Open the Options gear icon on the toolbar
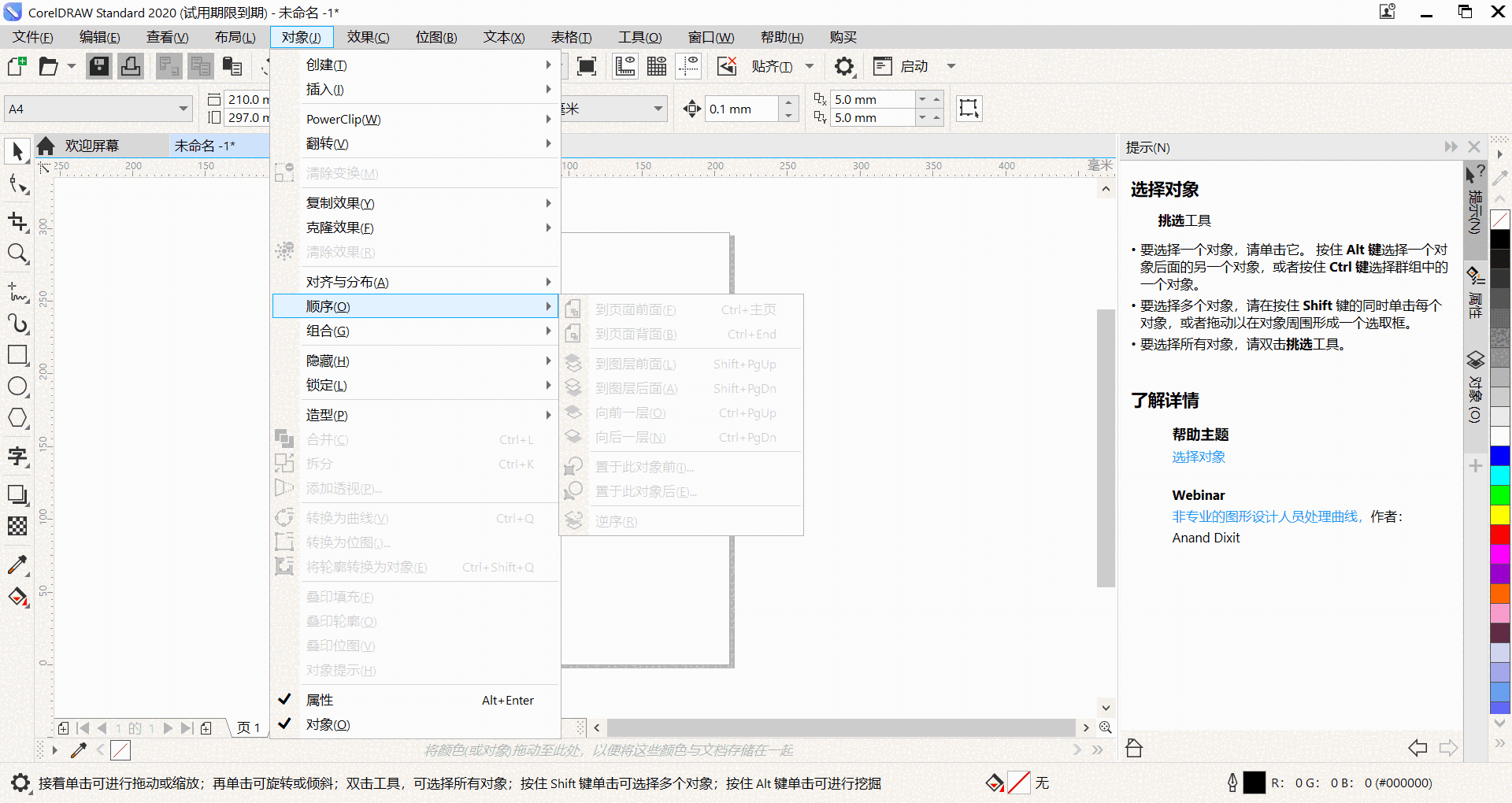This screenshot has height=803, width=1512. point(844,66)
